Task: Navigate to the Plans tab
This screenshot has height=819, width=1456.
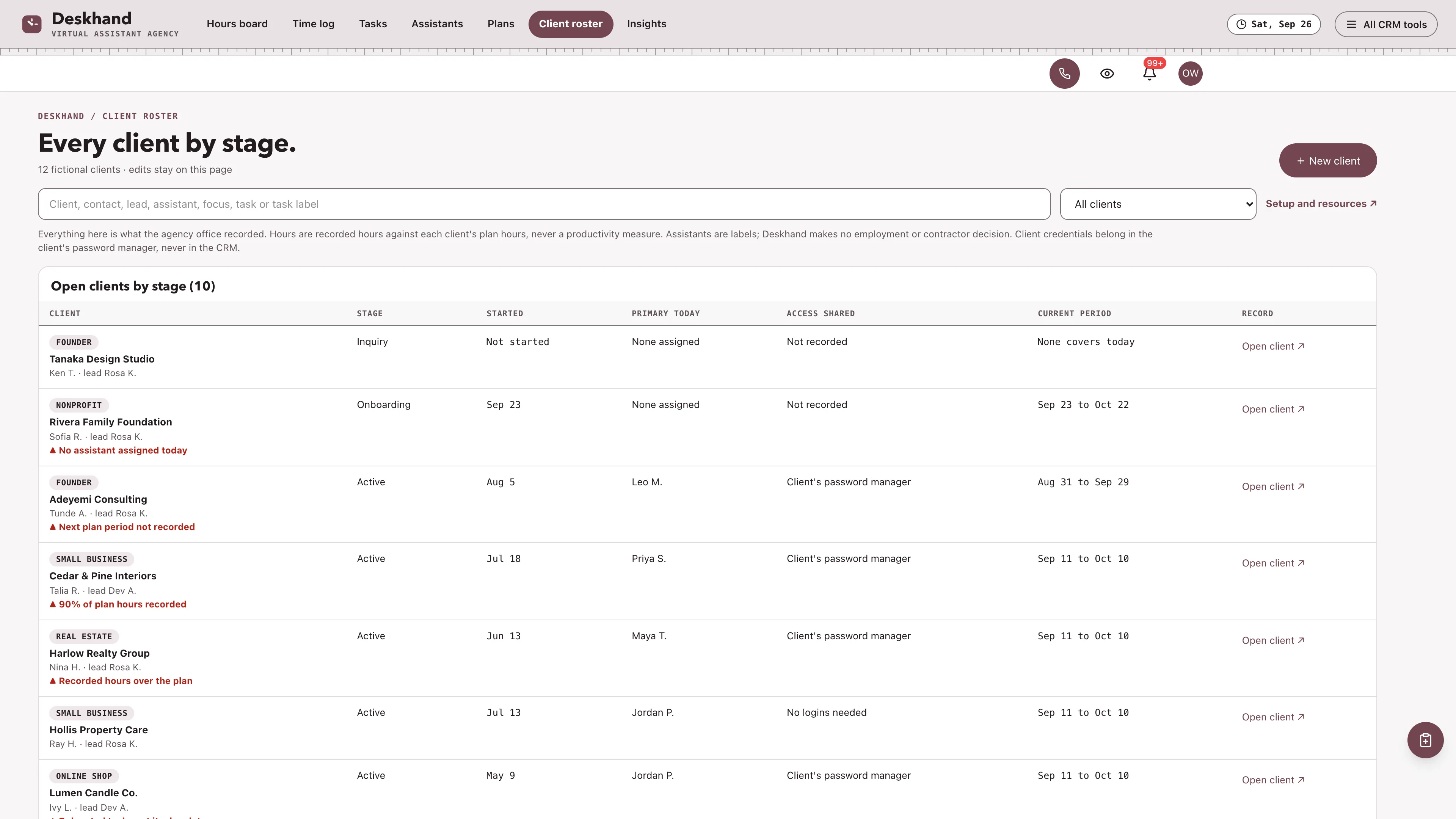Action: pyautogui.click(x=501, y=24)
